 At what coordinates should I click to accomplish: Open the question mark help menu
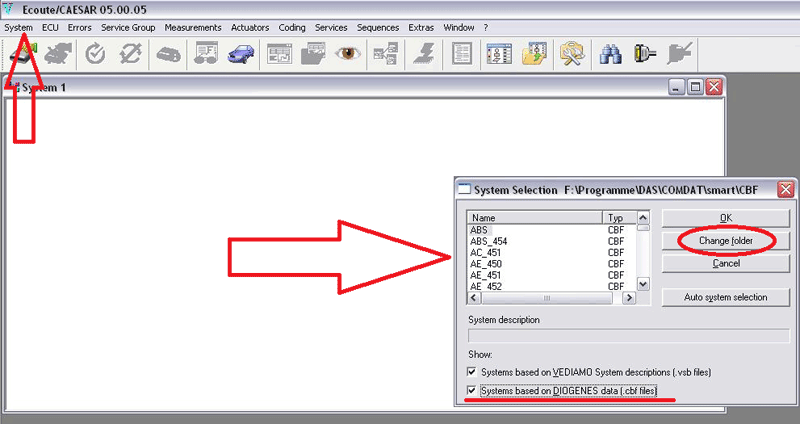click(486, 28)
